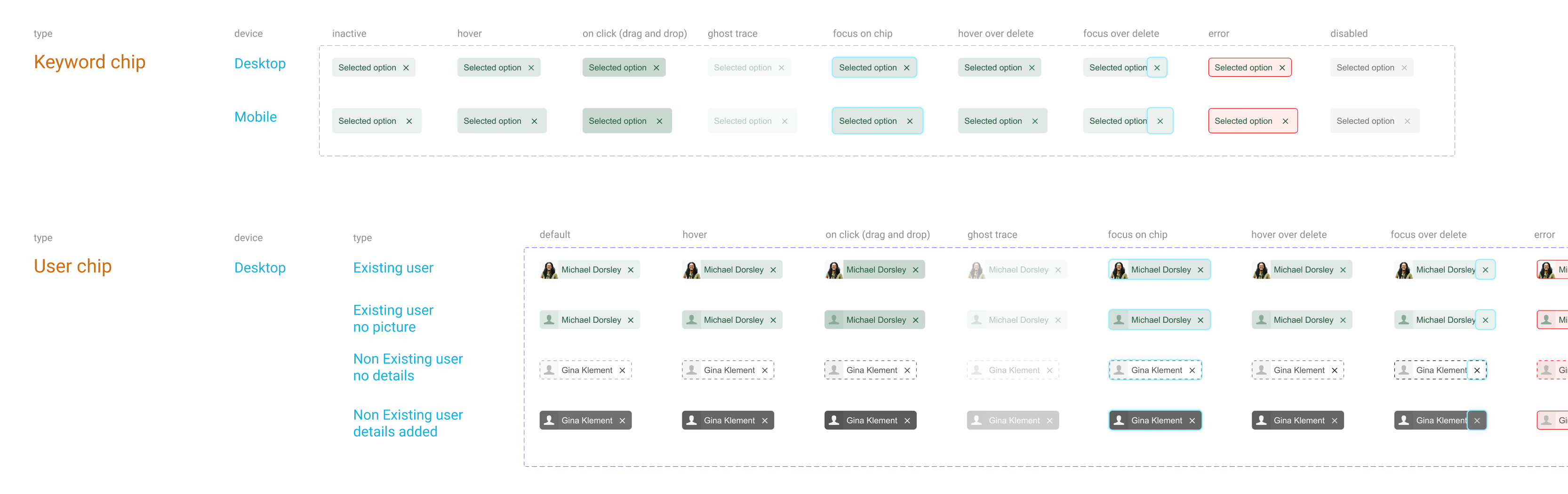Click X on focus-on-chip Michael Dorsley photo chip
Image resolution: width=1568 pixels, height=494 pixels.
click(1200, 270)
